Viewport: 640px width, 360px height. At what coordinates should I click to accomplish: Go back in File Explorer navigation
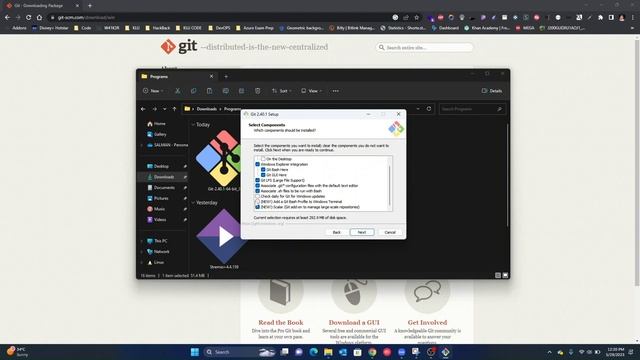[x=143, y=109]
